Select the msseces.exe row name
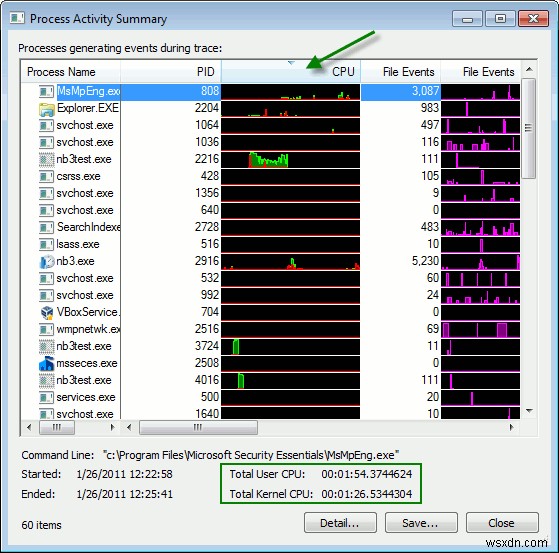This screenshot has width=559, height=553. pyautogui.click(x=87, y=363)
